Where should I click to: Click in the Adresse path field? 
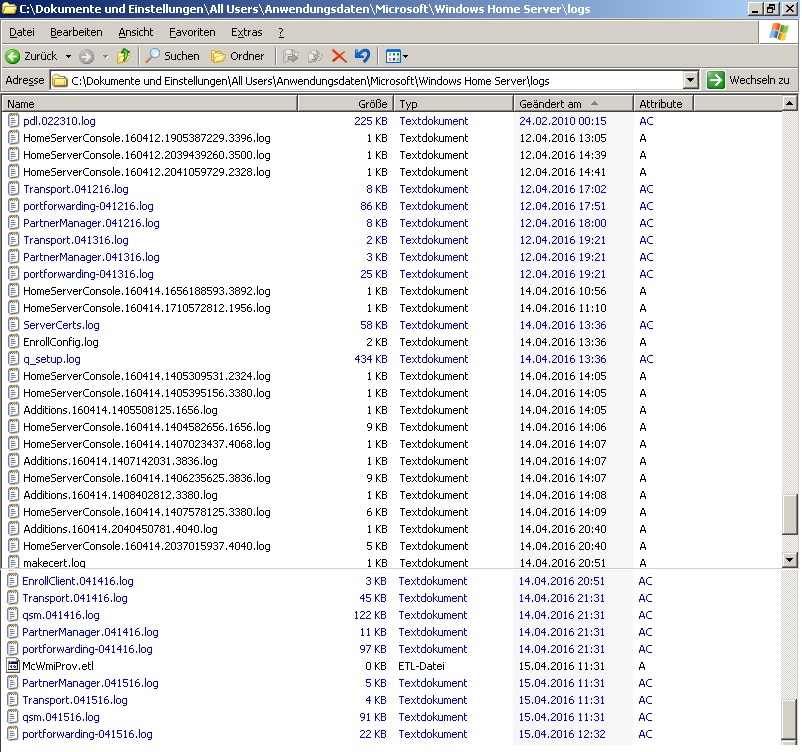370,80
